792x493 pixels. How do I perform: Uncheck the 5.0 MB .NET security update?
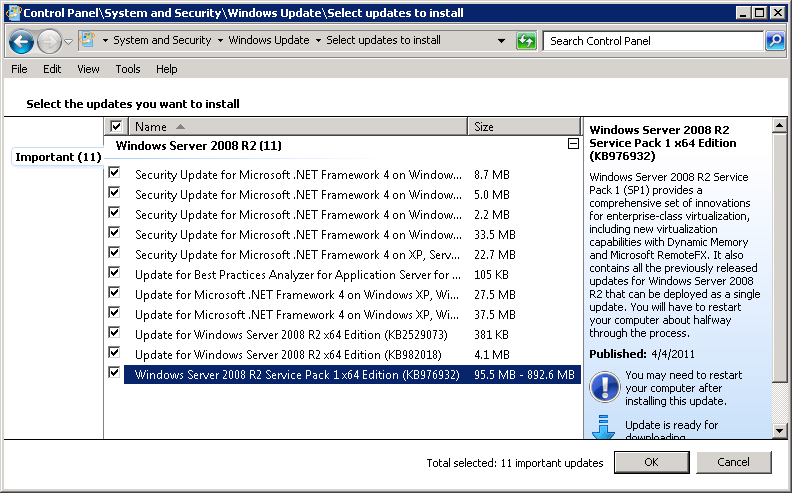[x=114, y=192]
